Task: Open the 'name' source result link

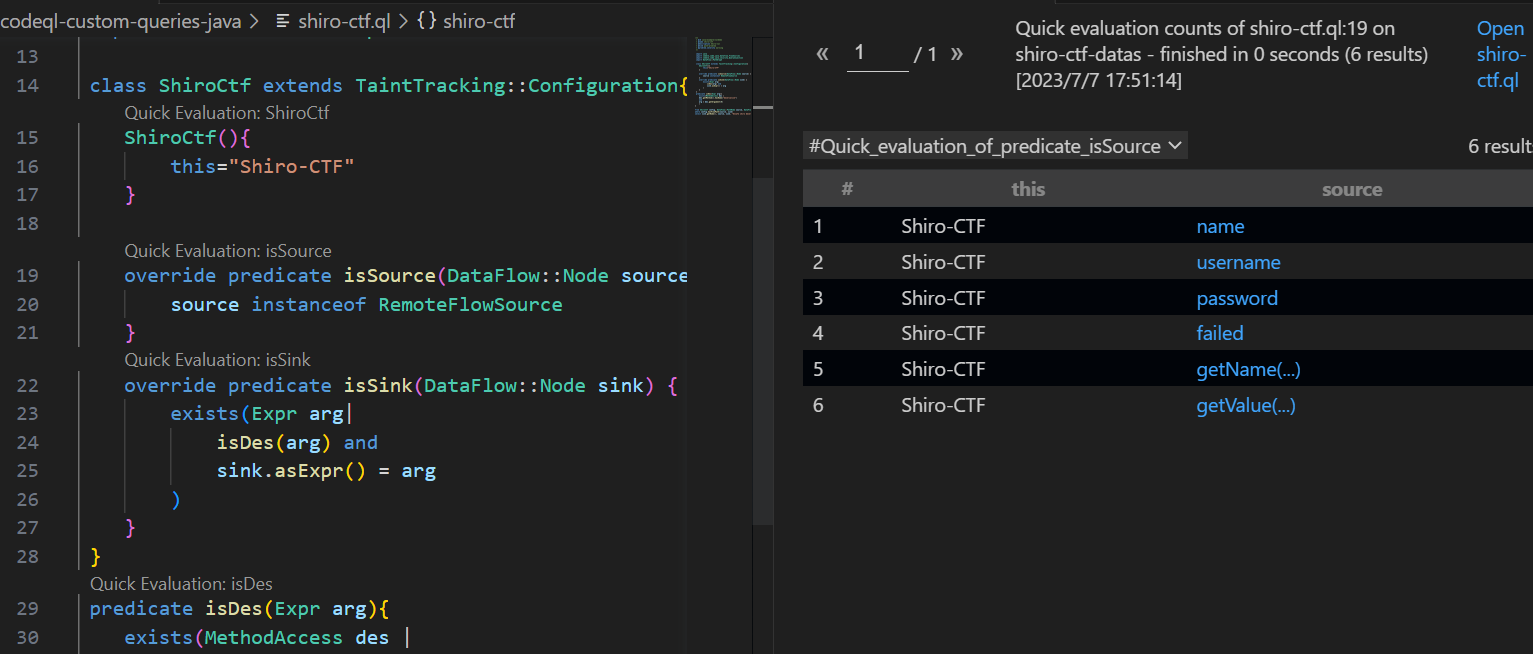Action: pyautogui.click(x=1220, y=226)
